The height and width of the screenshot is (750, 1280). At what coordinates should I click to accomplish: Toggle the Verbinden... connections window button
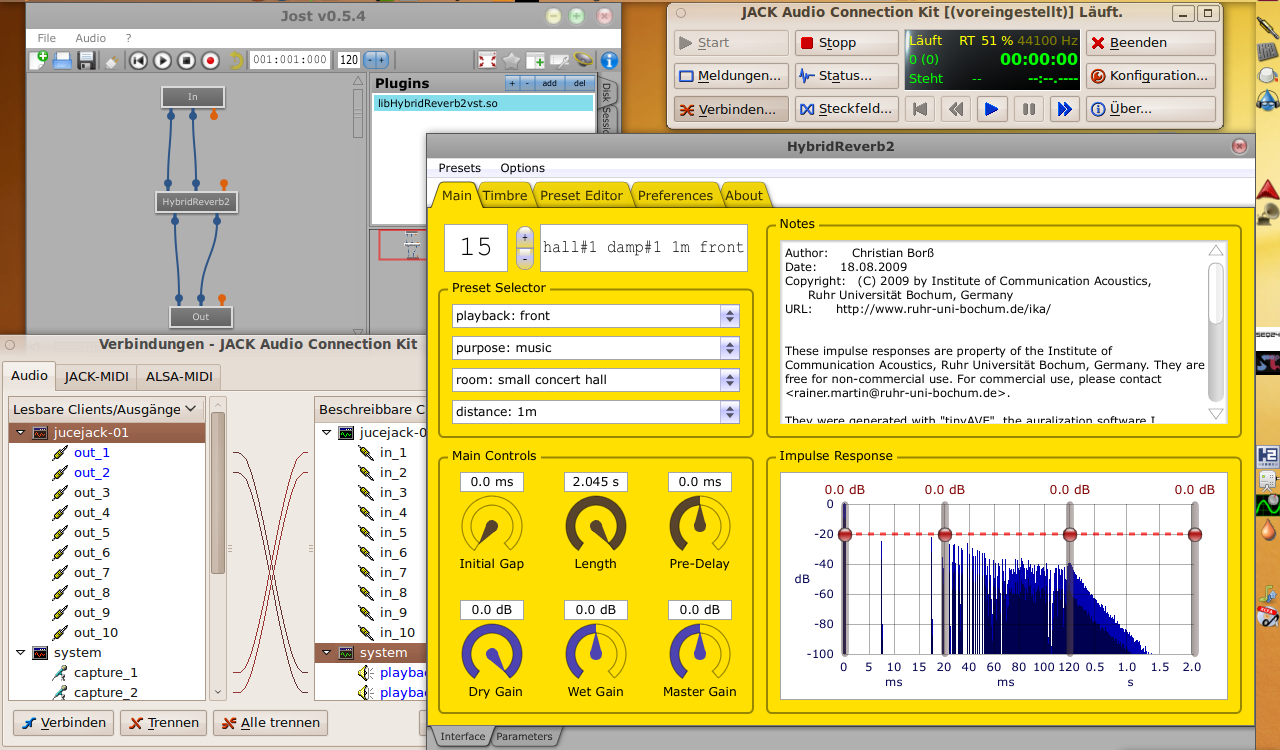727,109
